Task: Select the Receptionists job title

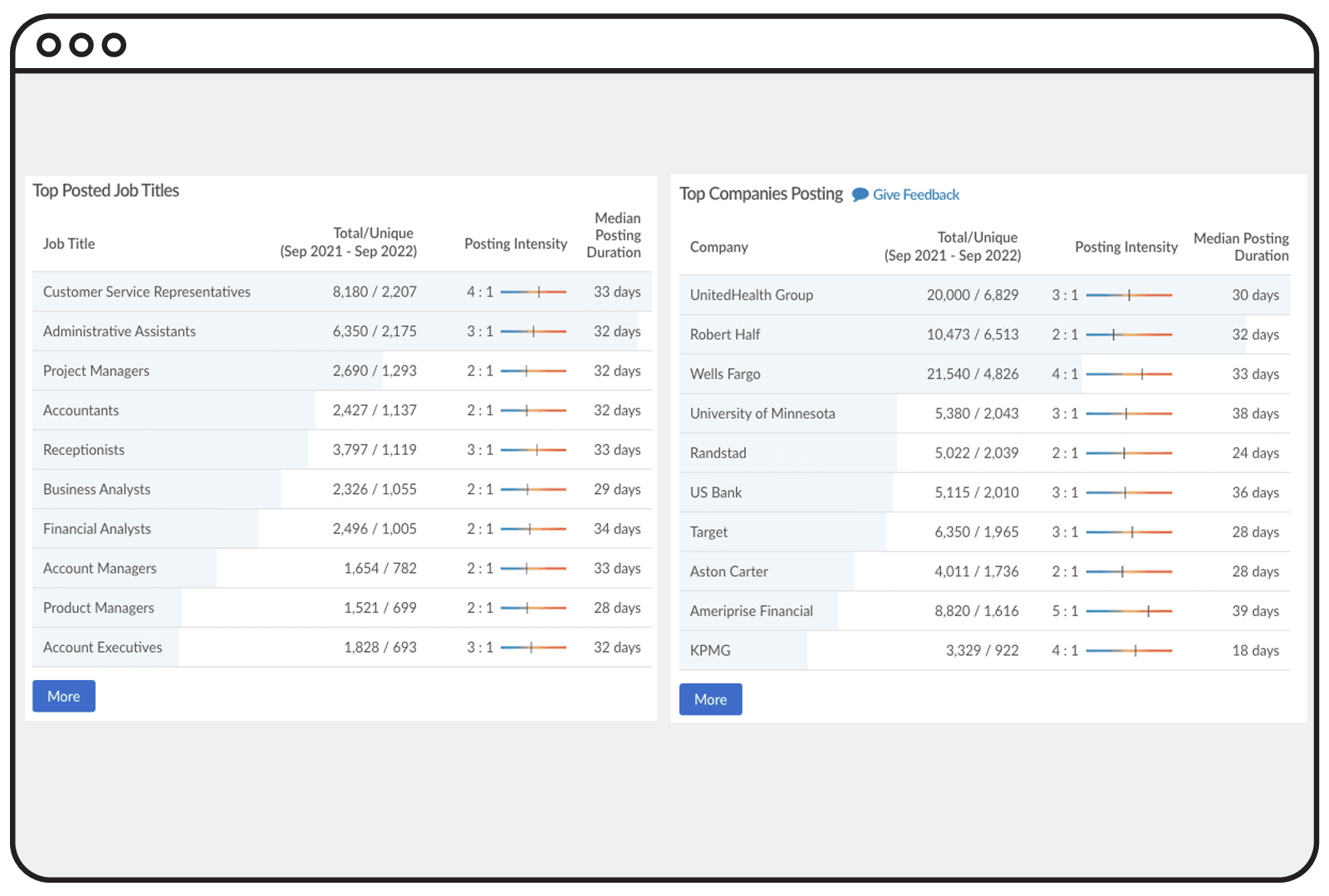Action: coord(84,450)
